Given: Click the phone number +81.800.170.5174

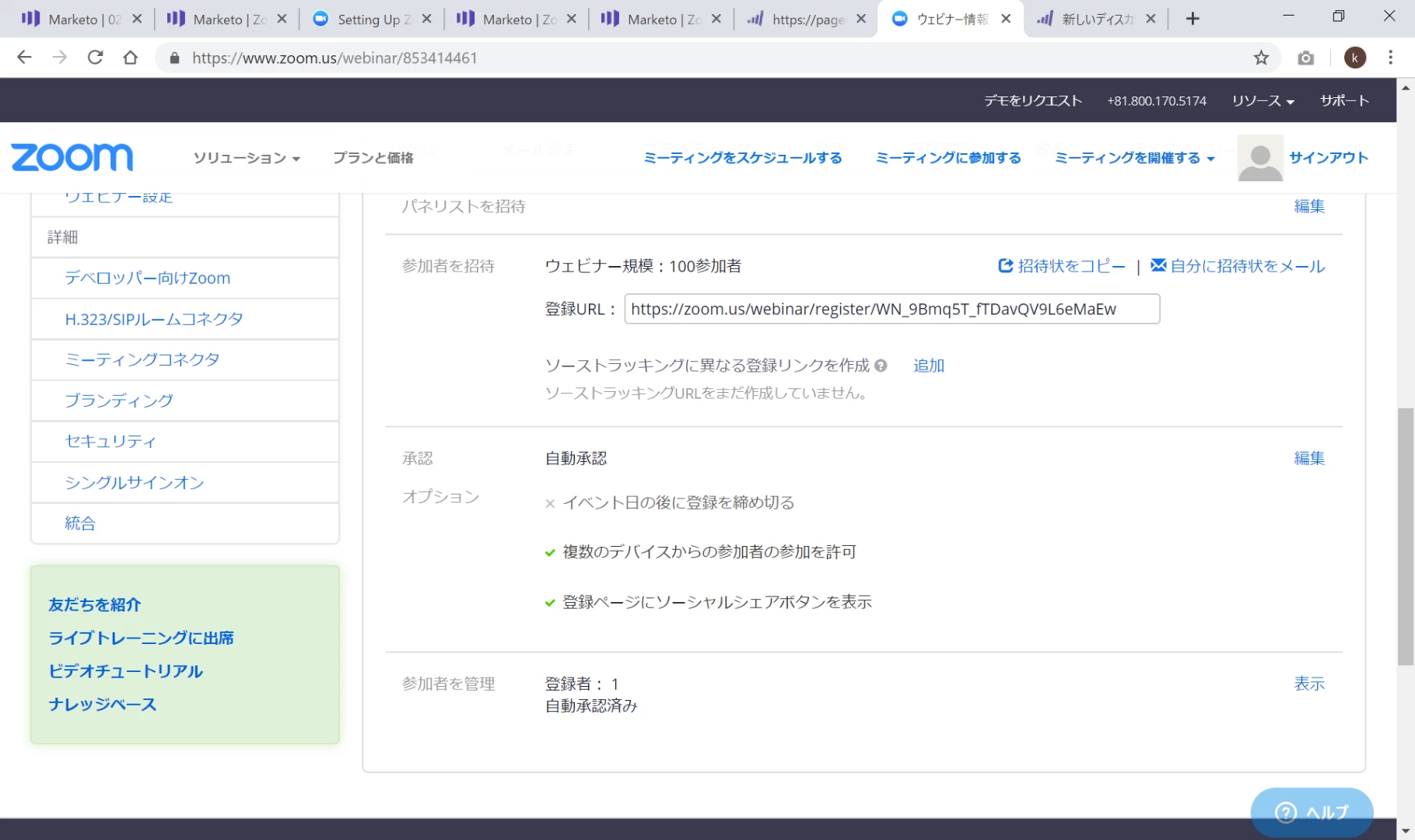Looking at the screenshot, I should [1157, 101].
